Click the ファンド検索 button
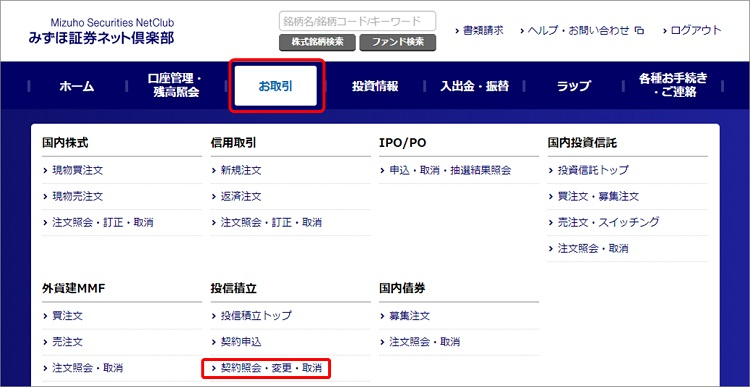 (x=397, y=42)
